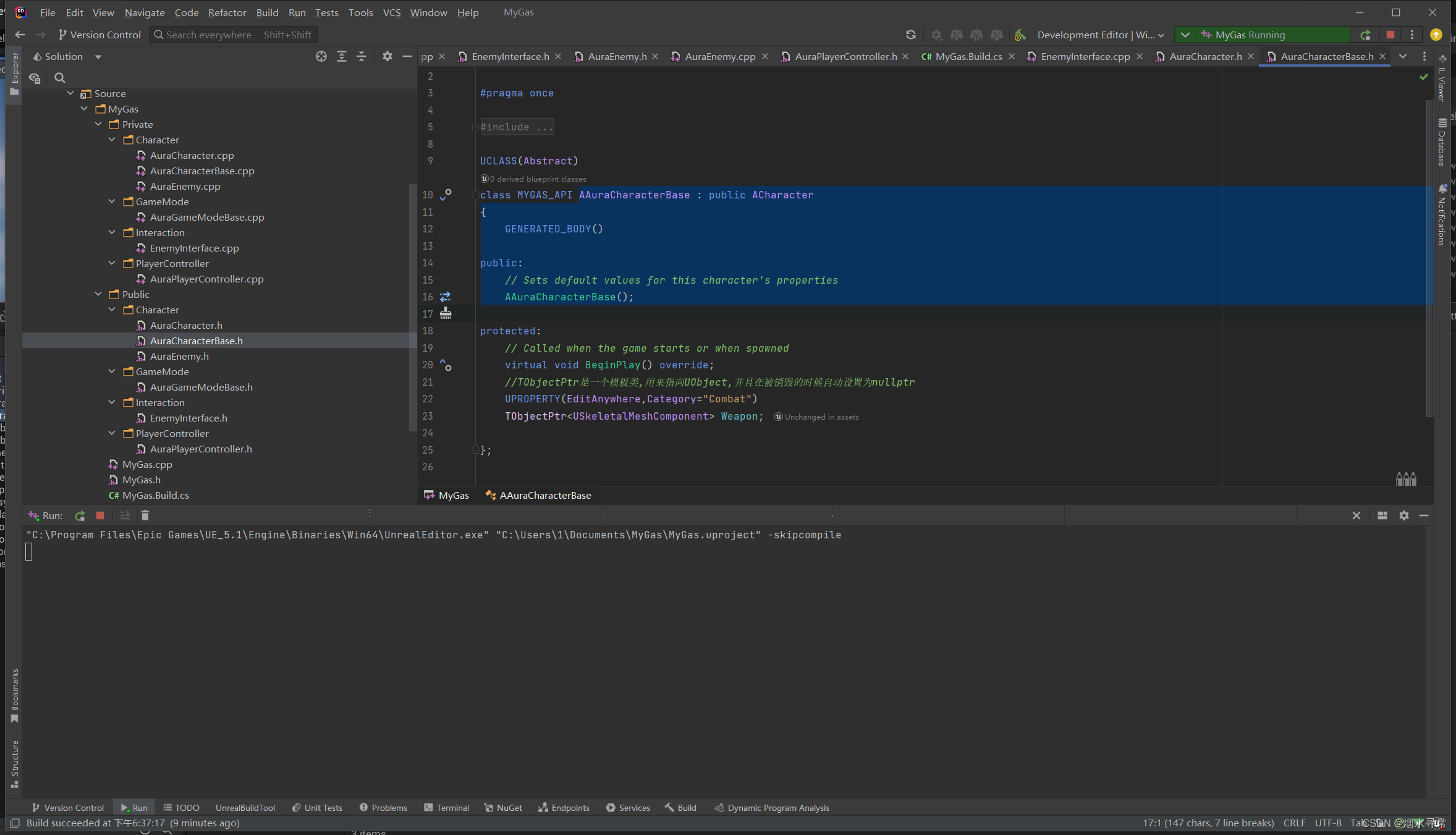The height and width of the screenshot is (835, 1456).
Task: Collapse the Public folder in project tree
Action: pyautogui.click(x=99, y=294)
